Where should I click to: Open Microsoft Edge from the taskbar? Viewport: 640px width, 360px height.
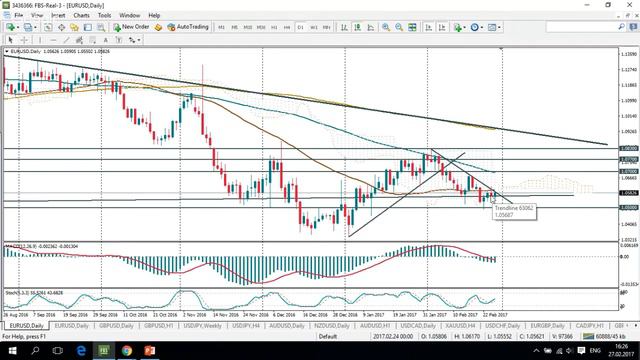tap(81, 351)
